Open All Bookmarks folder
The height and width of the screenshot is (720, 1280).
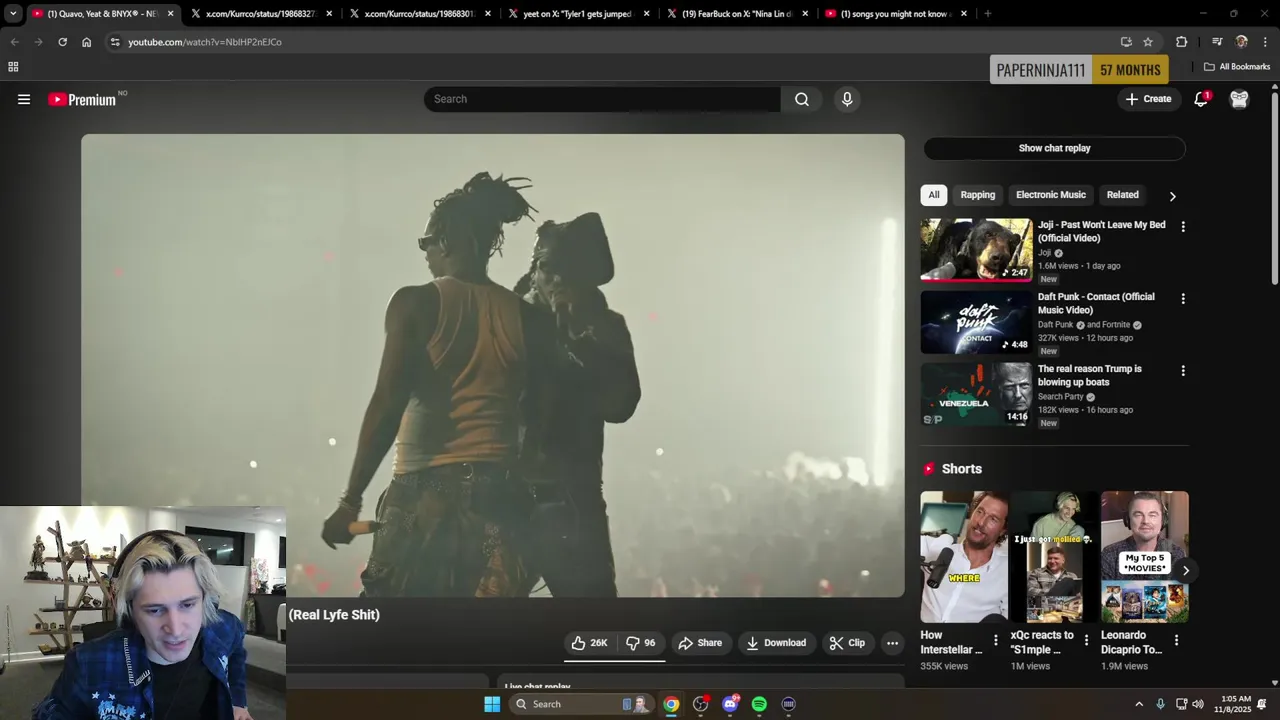1237,67
